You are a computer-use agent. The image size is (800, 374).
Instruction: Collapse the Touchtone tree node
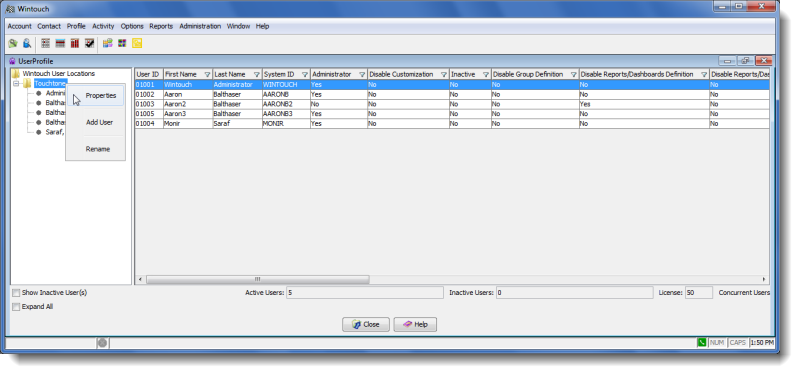[16, 84]
